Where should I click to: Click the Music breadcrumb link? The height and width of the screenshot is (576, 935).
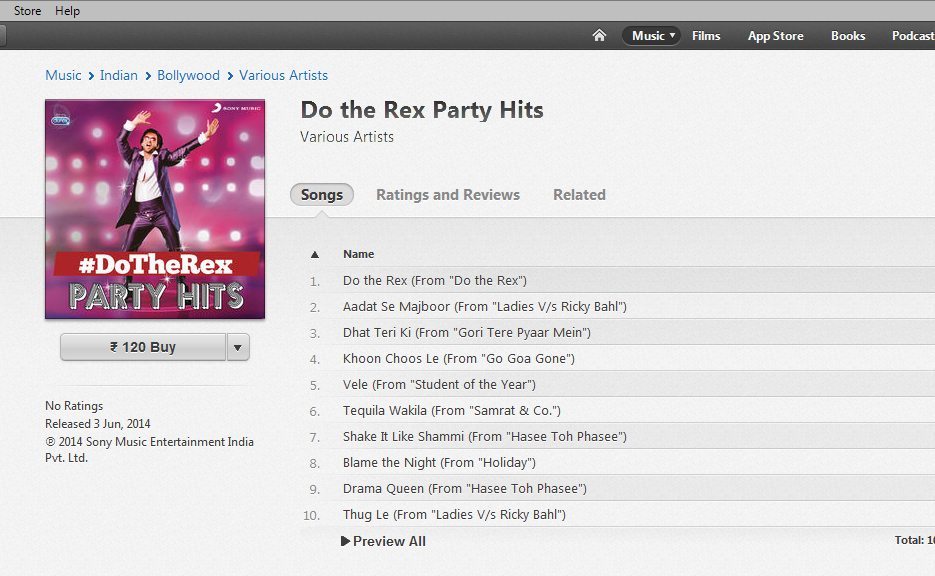[63, 75]
